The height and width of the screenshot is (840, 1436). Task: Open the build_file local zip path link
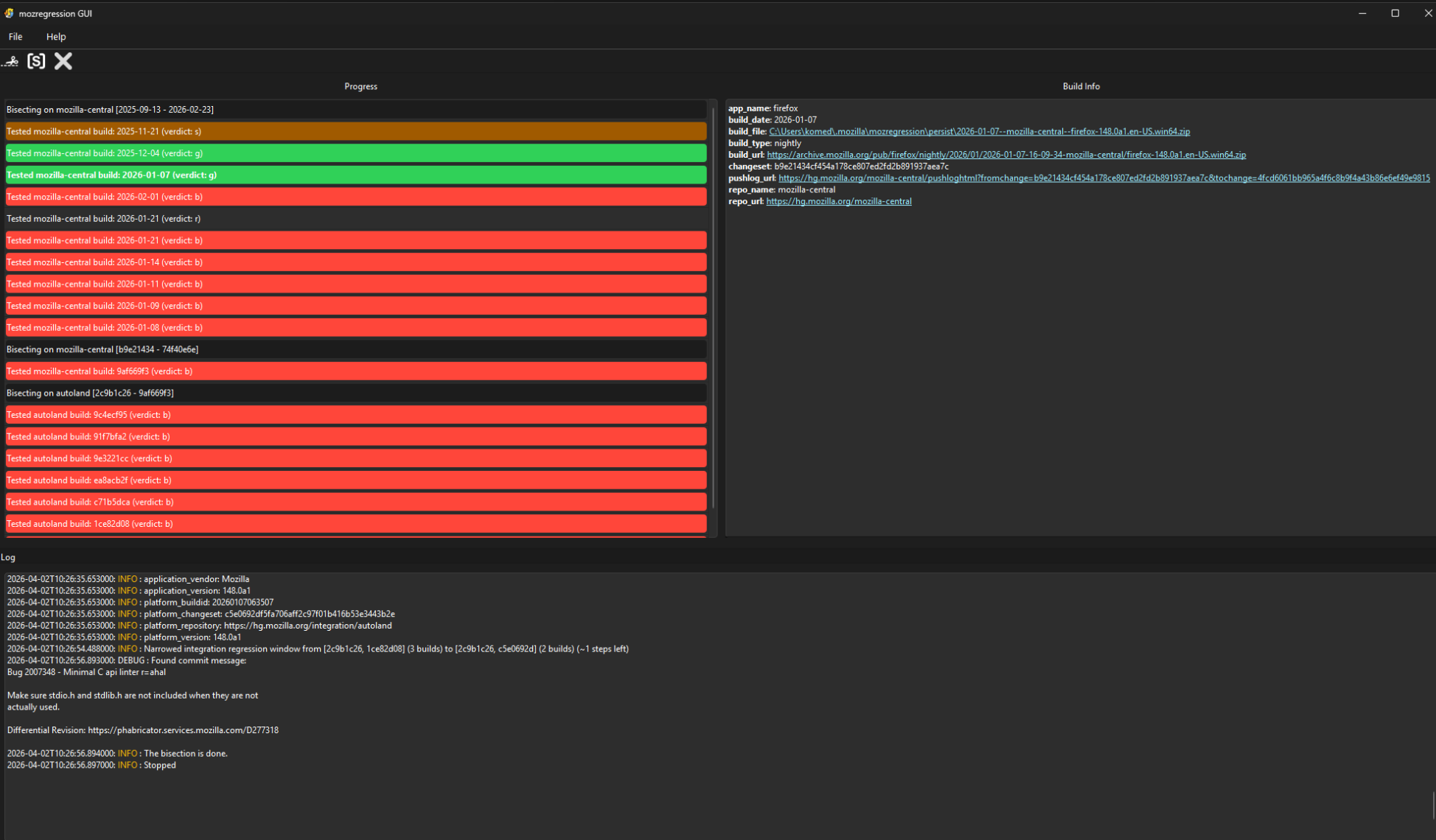979,131
